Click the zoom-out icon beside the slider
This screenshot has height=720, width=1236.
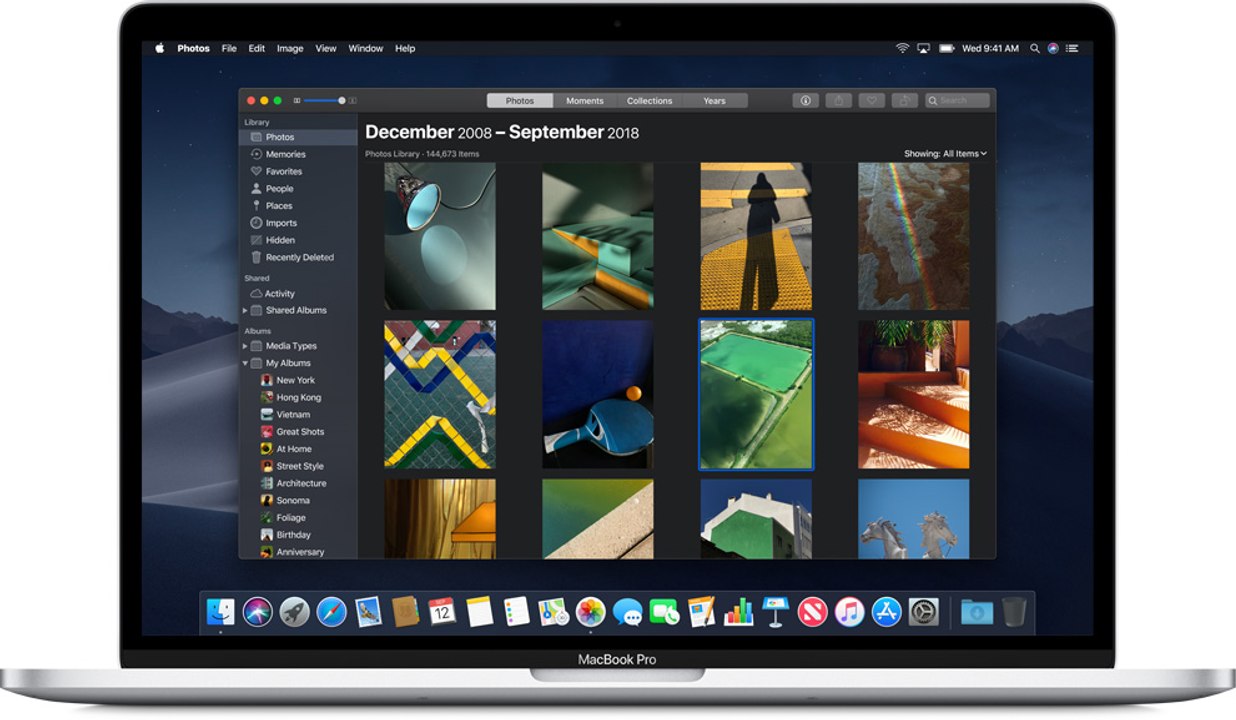point(296,101)
